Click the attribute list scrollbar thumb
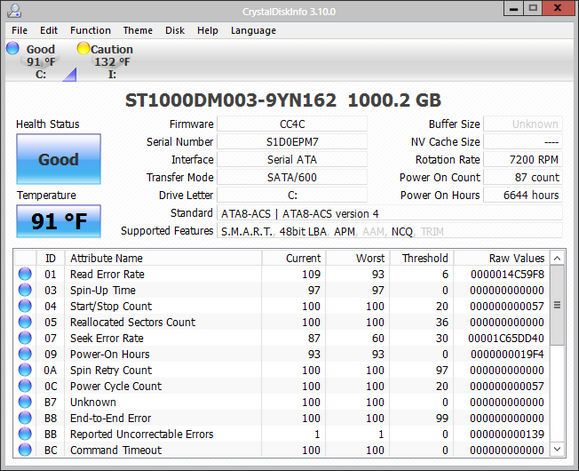Screen dimensions: 579x471 [557, 305]
